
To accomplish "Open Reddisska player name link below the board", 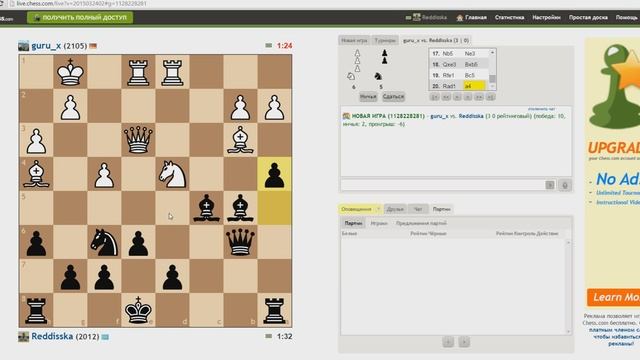I will pyautogui.click(x=52, y=336).
